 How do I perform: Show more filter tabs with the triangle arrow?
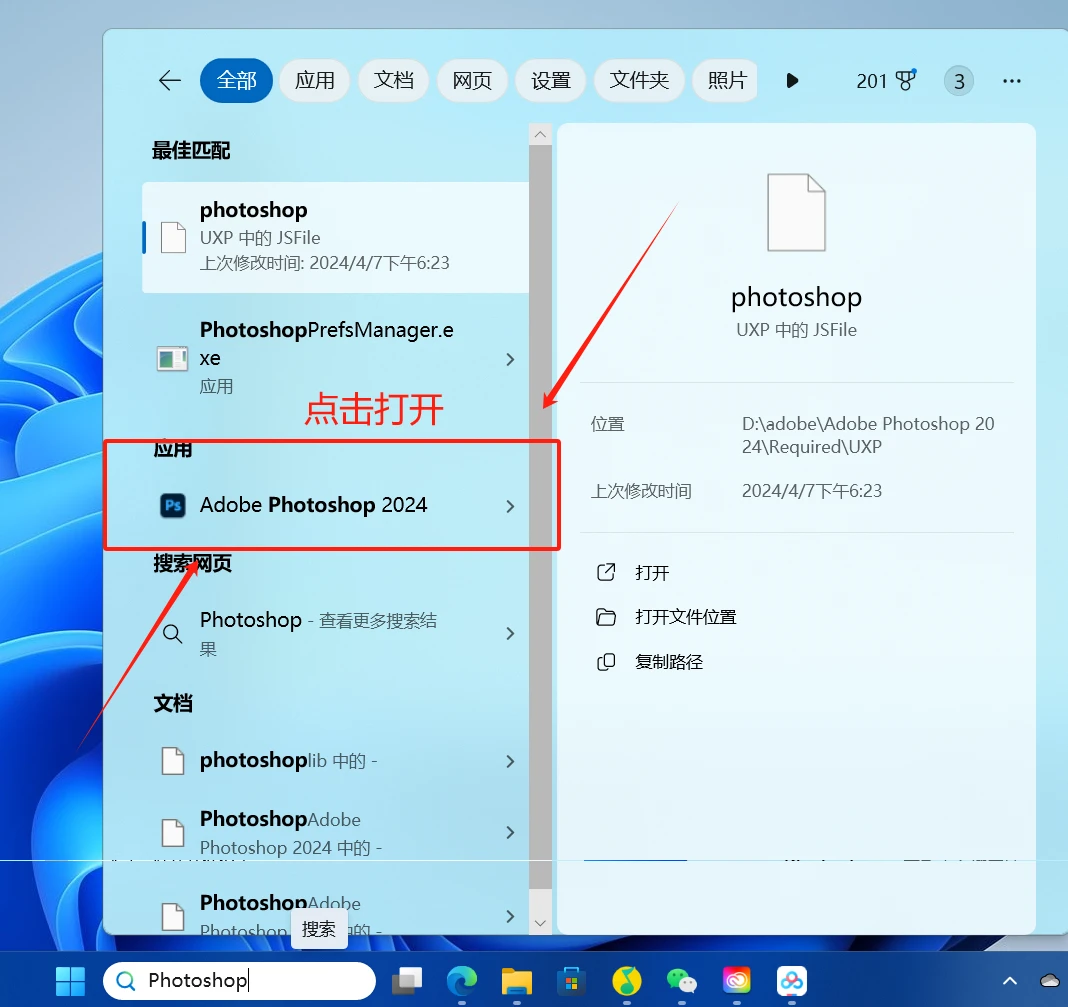coord(791,80)
